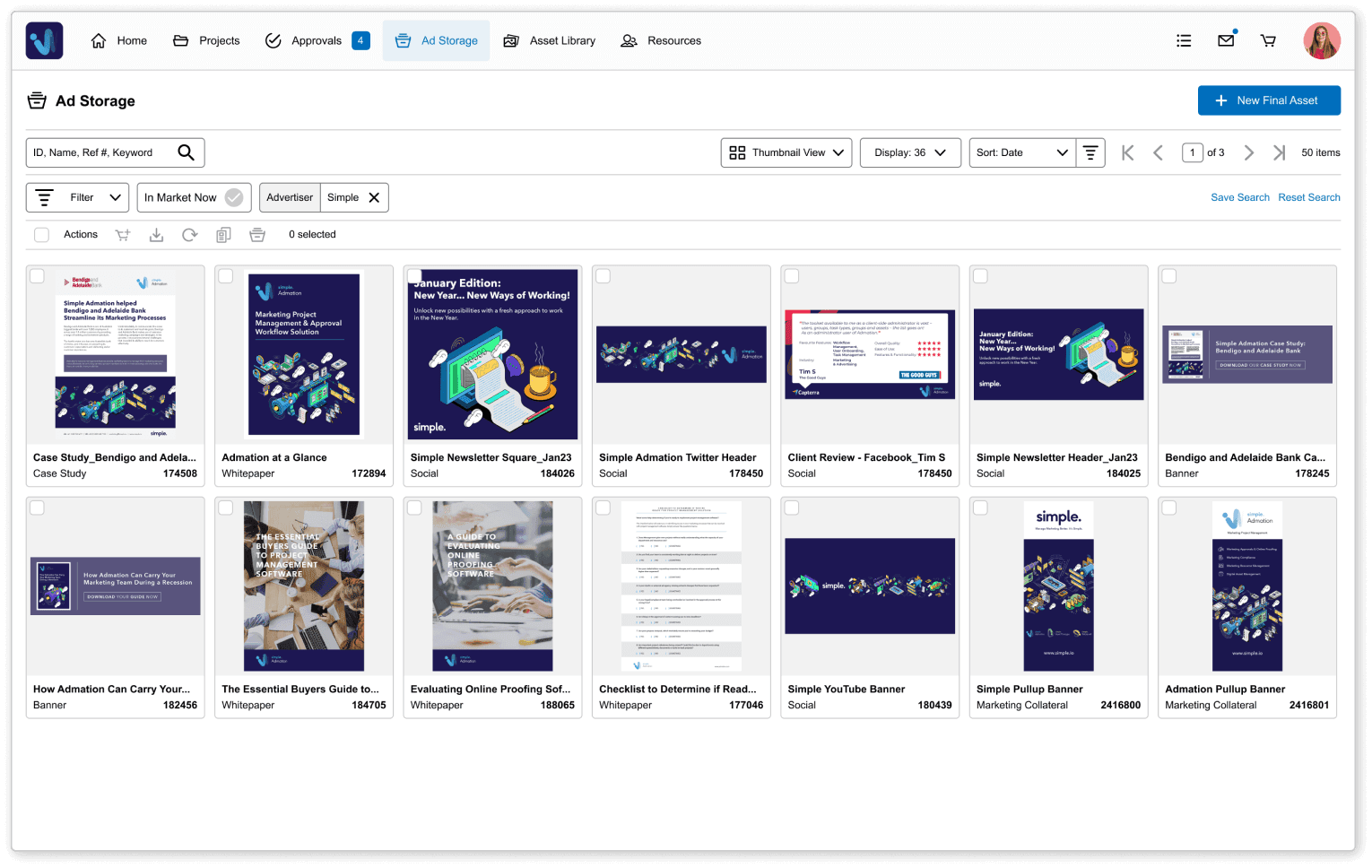This screenshot has width=1372, height=868.
Task: Go to the last page arrow
Action: (x=1279, y=152)
